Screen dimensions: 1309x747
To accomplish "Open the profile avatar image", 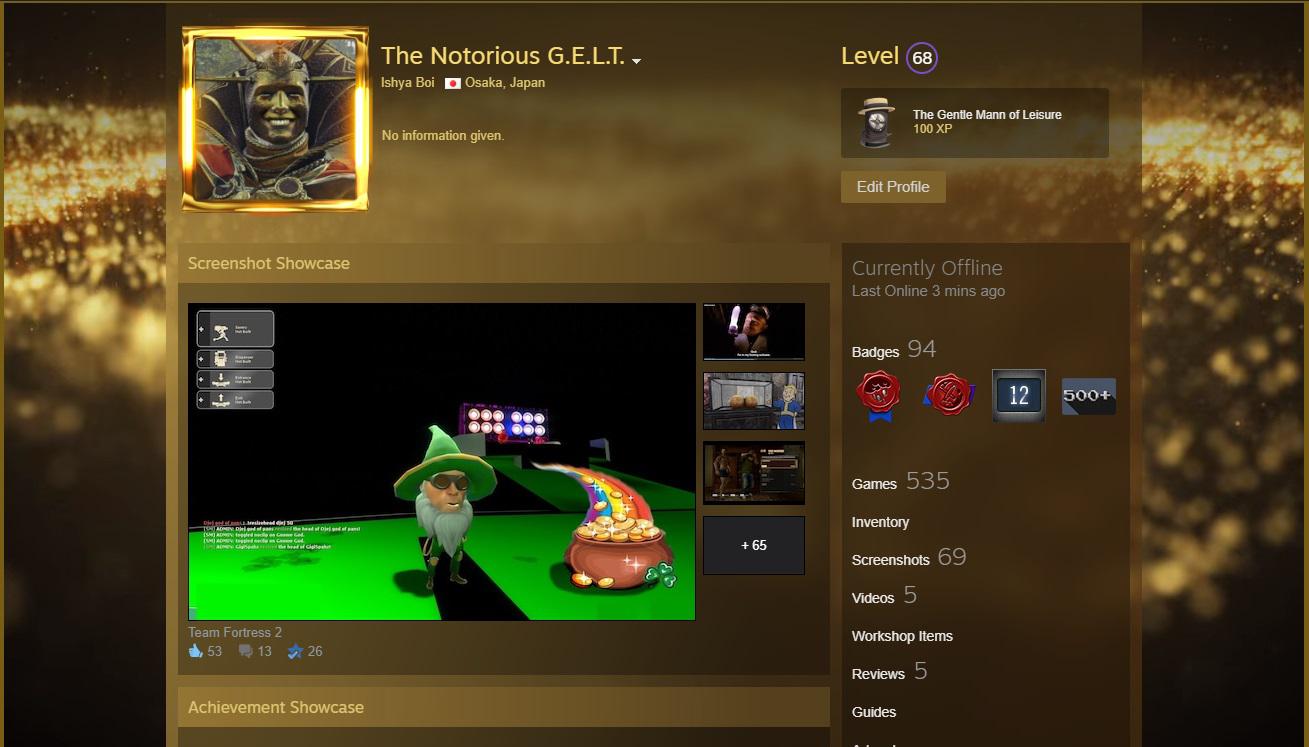I will pyautogui.click(x=275, y=119).
